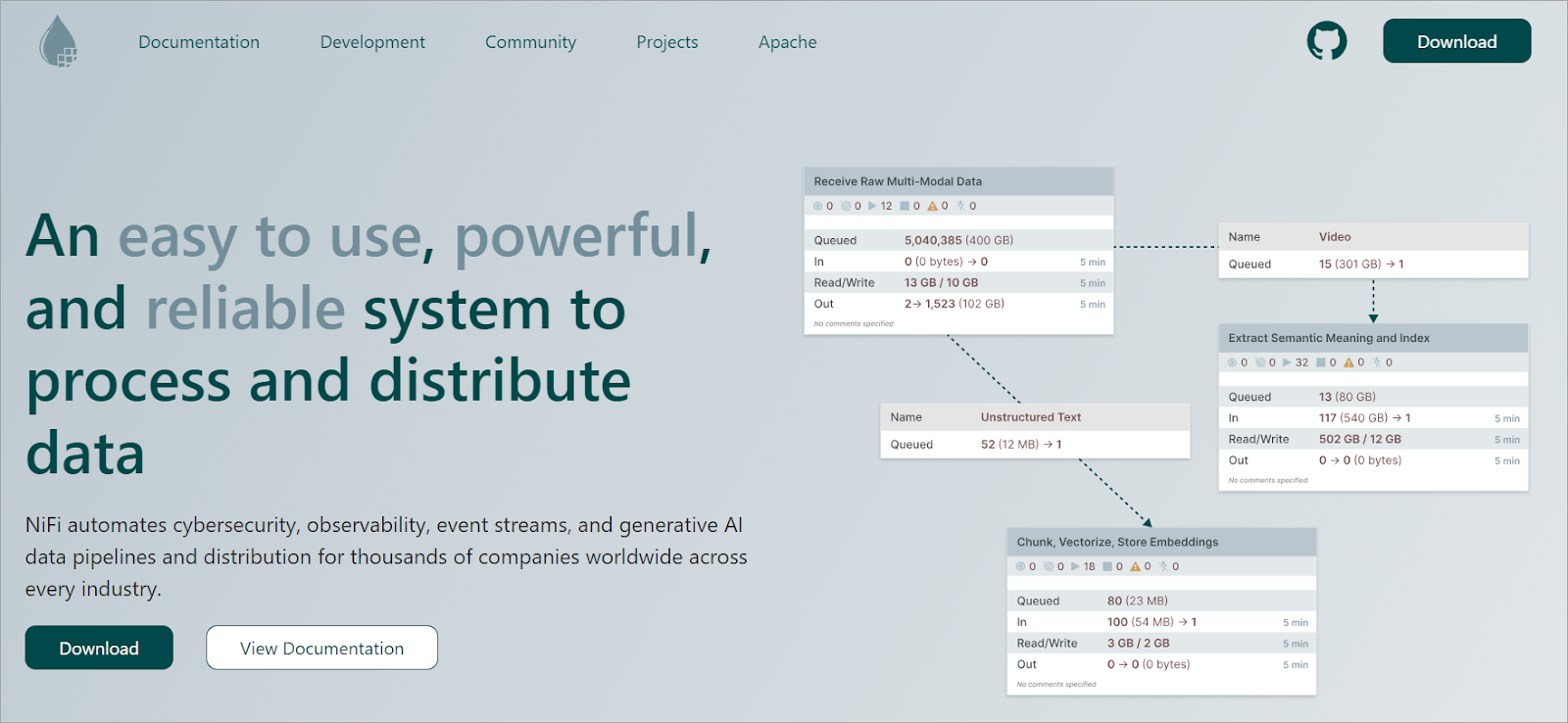This screenshot has width=1568, height=723.
Task: Click the Download button below the description
Action: click(99, 648)
